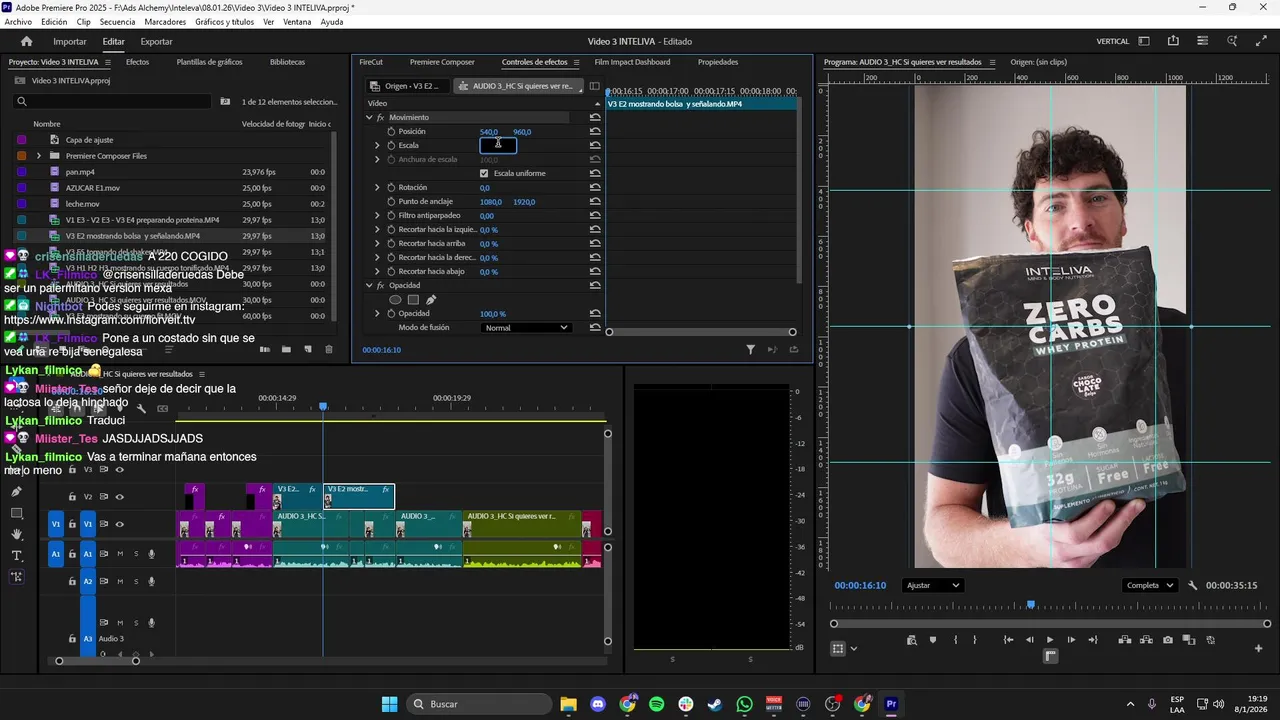Select the Pen tool in the tools panel
This screenshot has height=720, width=1280.
pos(16,492)
